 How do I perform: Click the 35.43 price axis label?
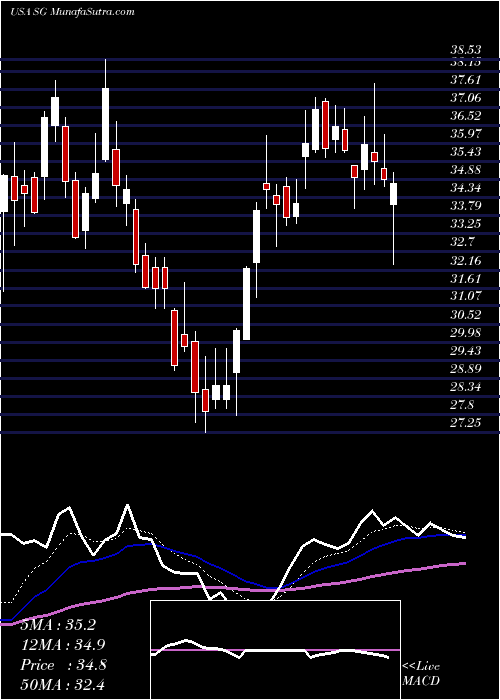(466, 152)
